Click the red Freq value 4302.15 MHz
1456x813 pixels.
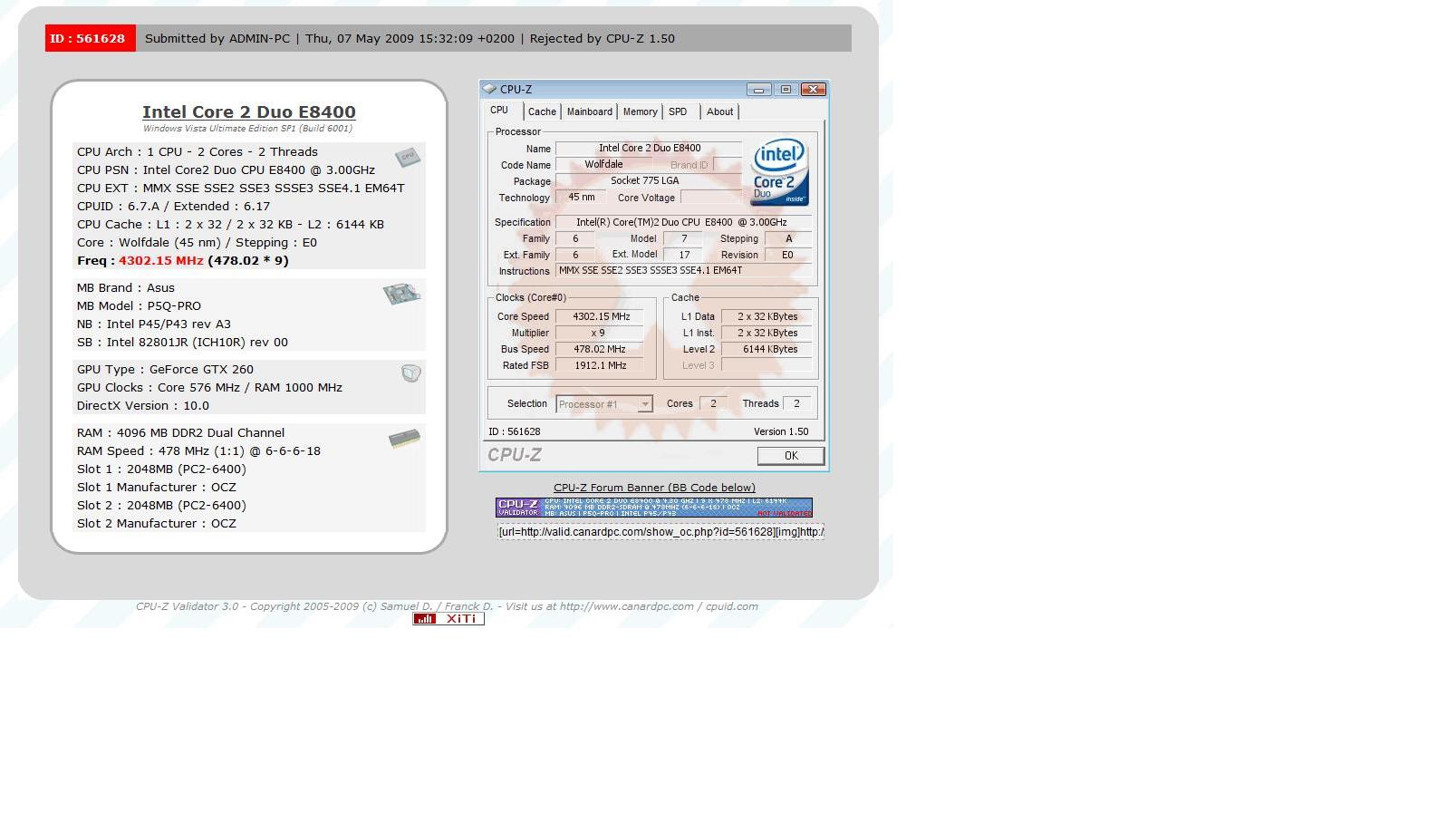[x=161, y=260]
